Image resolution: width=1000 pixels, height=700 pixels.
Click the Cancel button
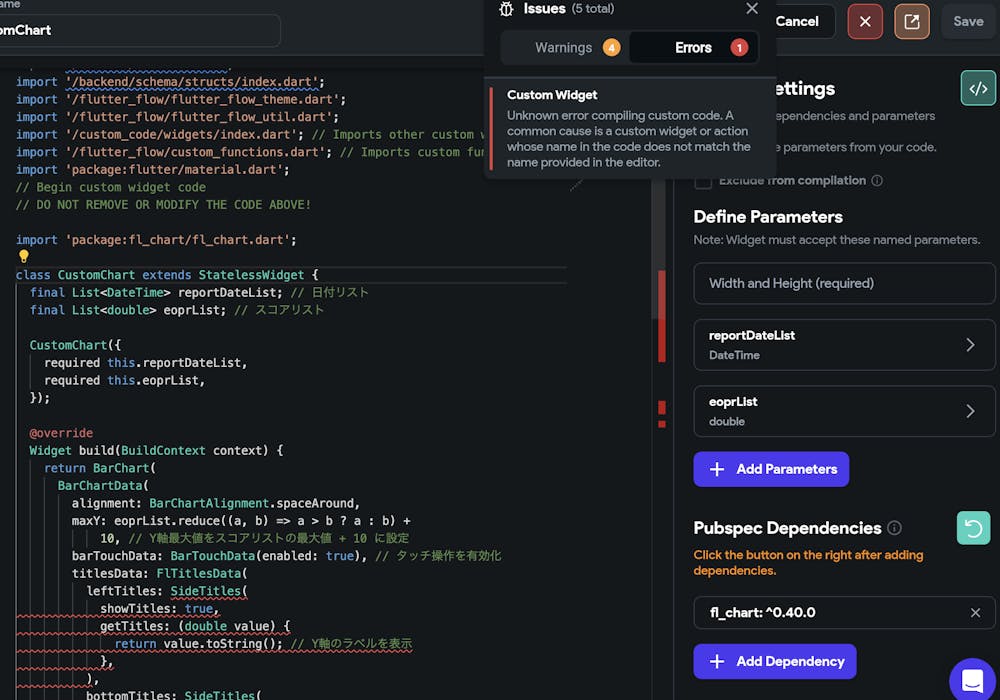coord(798,21)
